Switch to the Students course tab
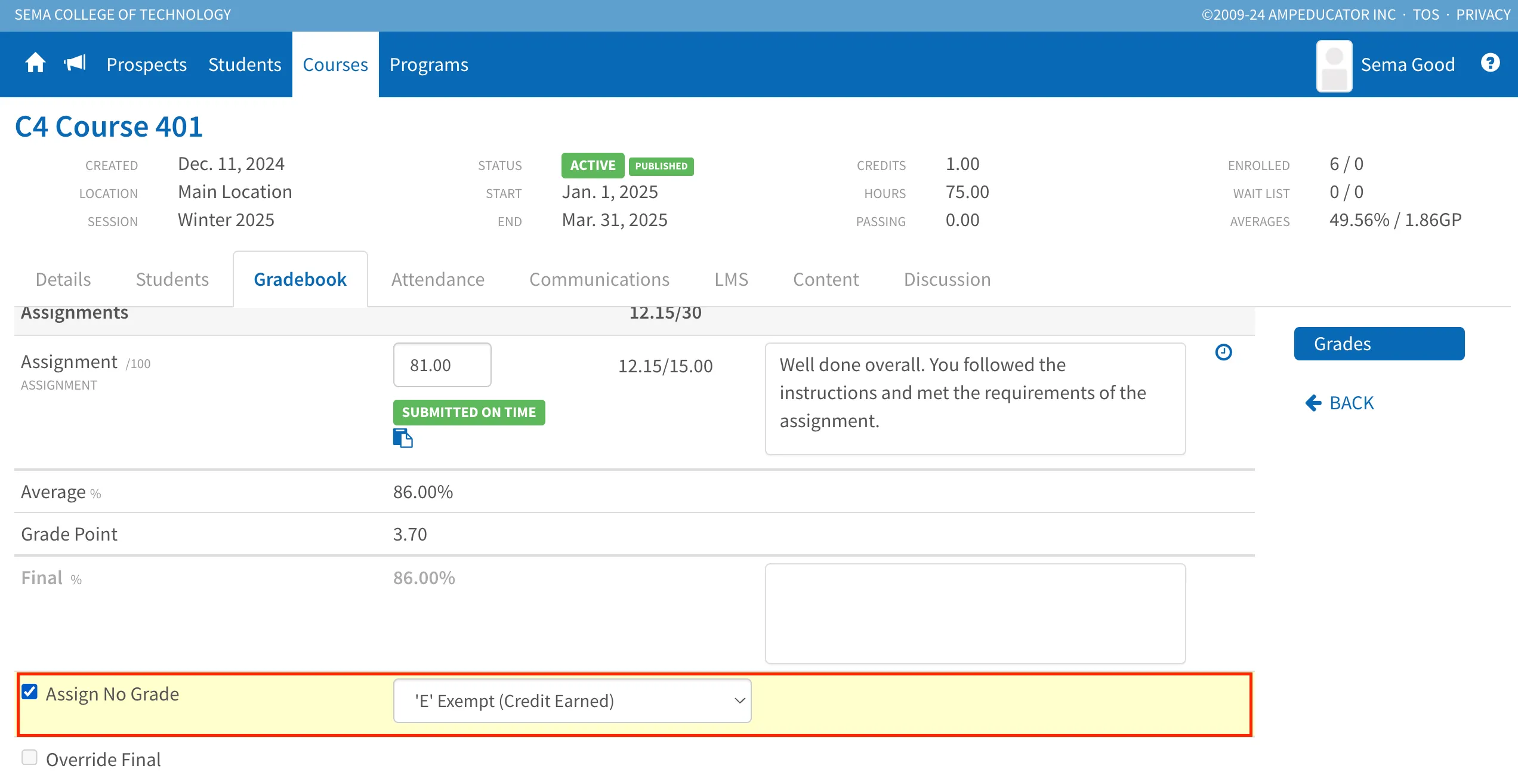This screenshot has height=784, width=1518. (172, 279)
